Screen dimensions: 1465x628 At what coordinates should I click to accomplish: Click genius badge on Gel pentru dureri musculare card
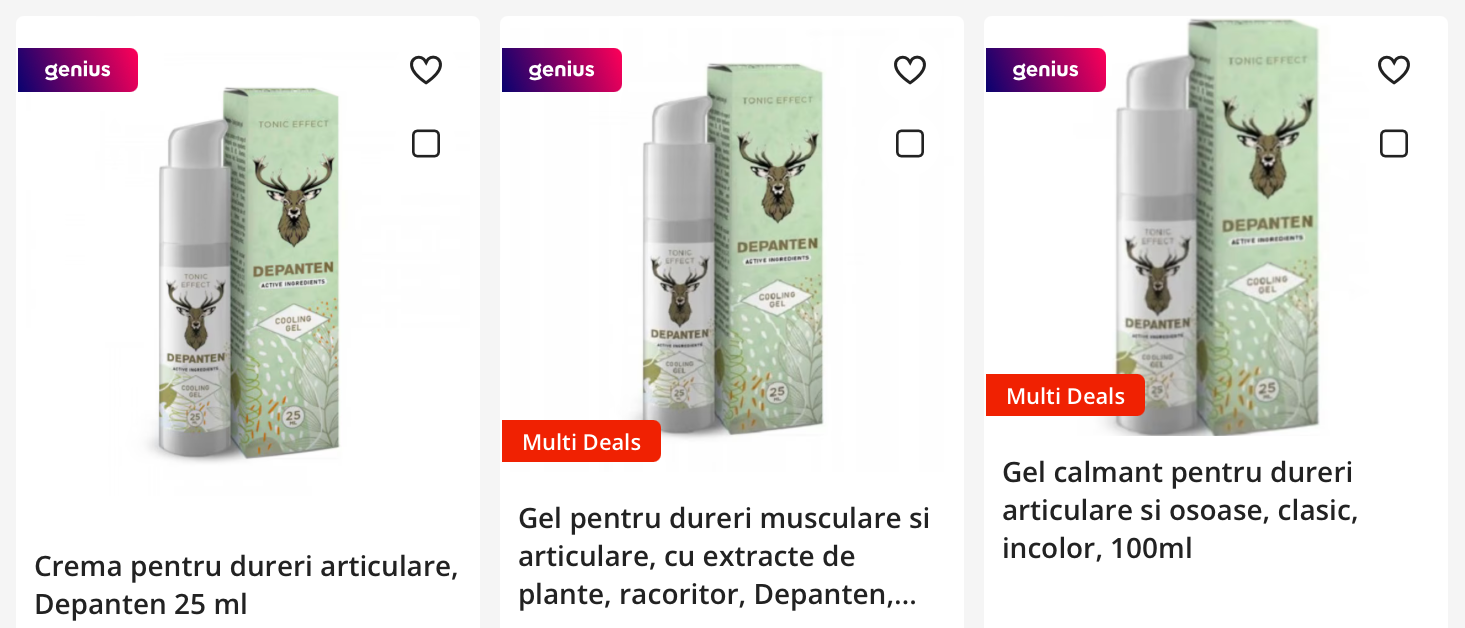pyautogui.click(x=561, y=70)
